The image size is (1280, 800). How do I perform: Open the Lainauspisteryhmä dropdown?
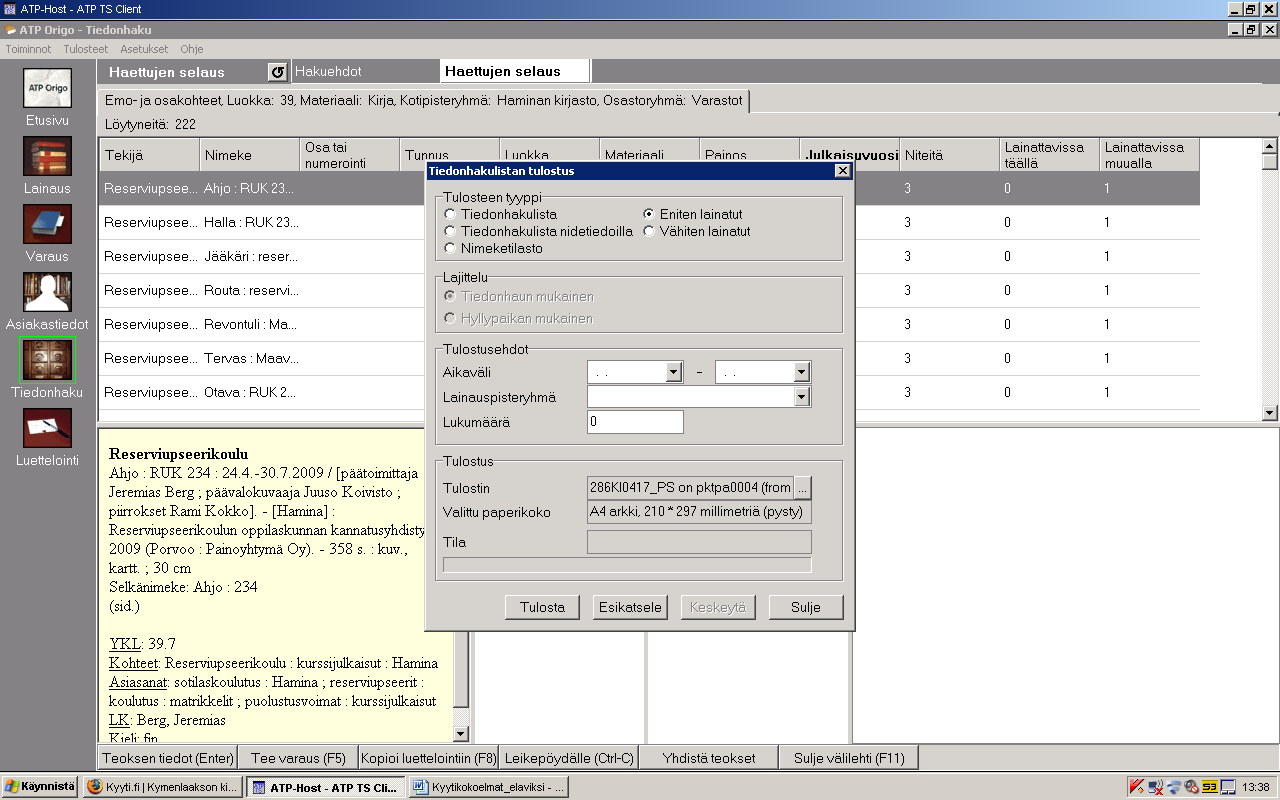(802, 397)
